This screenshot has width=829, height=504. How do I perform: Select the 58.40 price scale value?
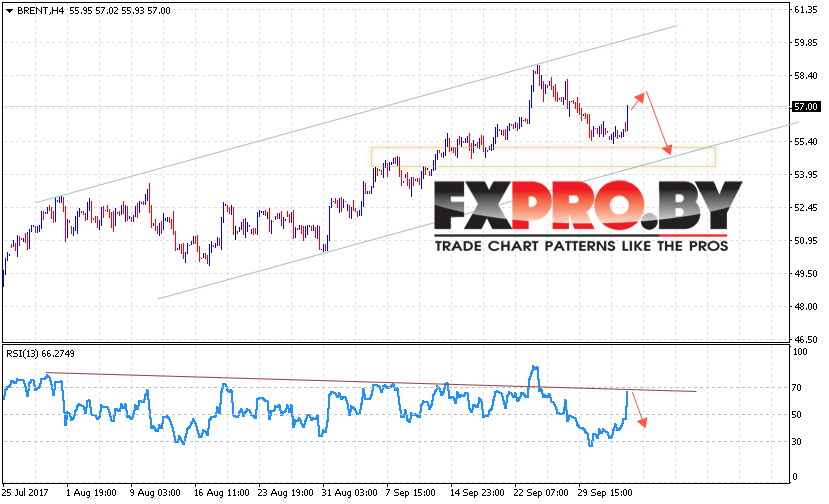pos(805,76)
